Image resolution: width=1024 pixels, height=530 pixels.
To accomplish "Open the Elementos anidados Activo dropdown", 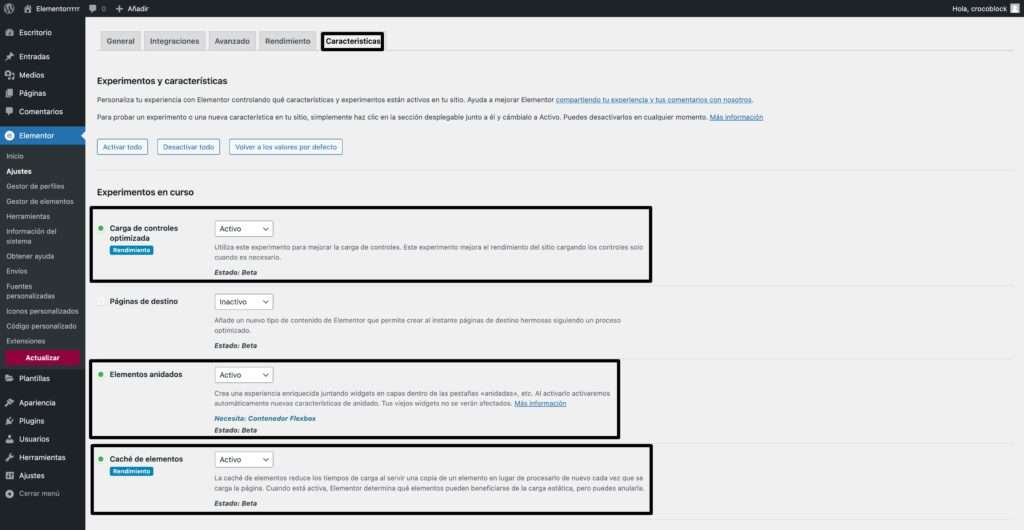I will click(x=244, y=375).
